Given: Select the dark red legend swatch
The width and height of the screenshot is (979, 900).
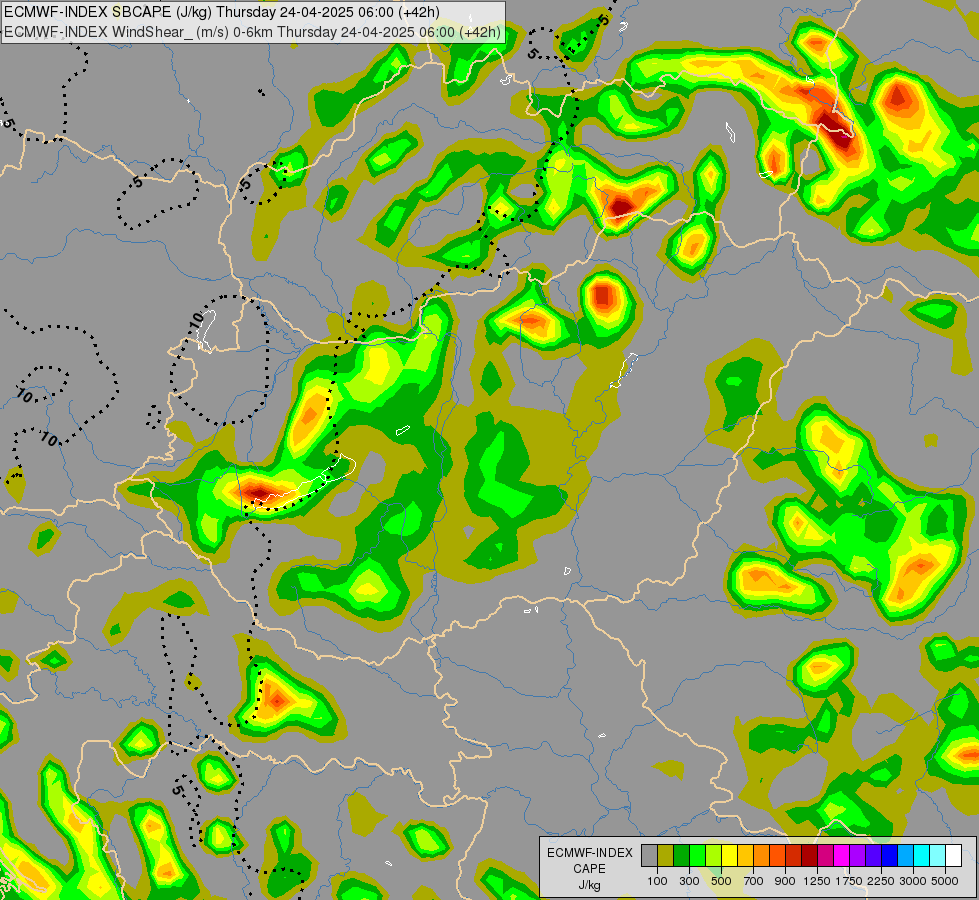Looking at the screenshot, I should tap(810, 856).
